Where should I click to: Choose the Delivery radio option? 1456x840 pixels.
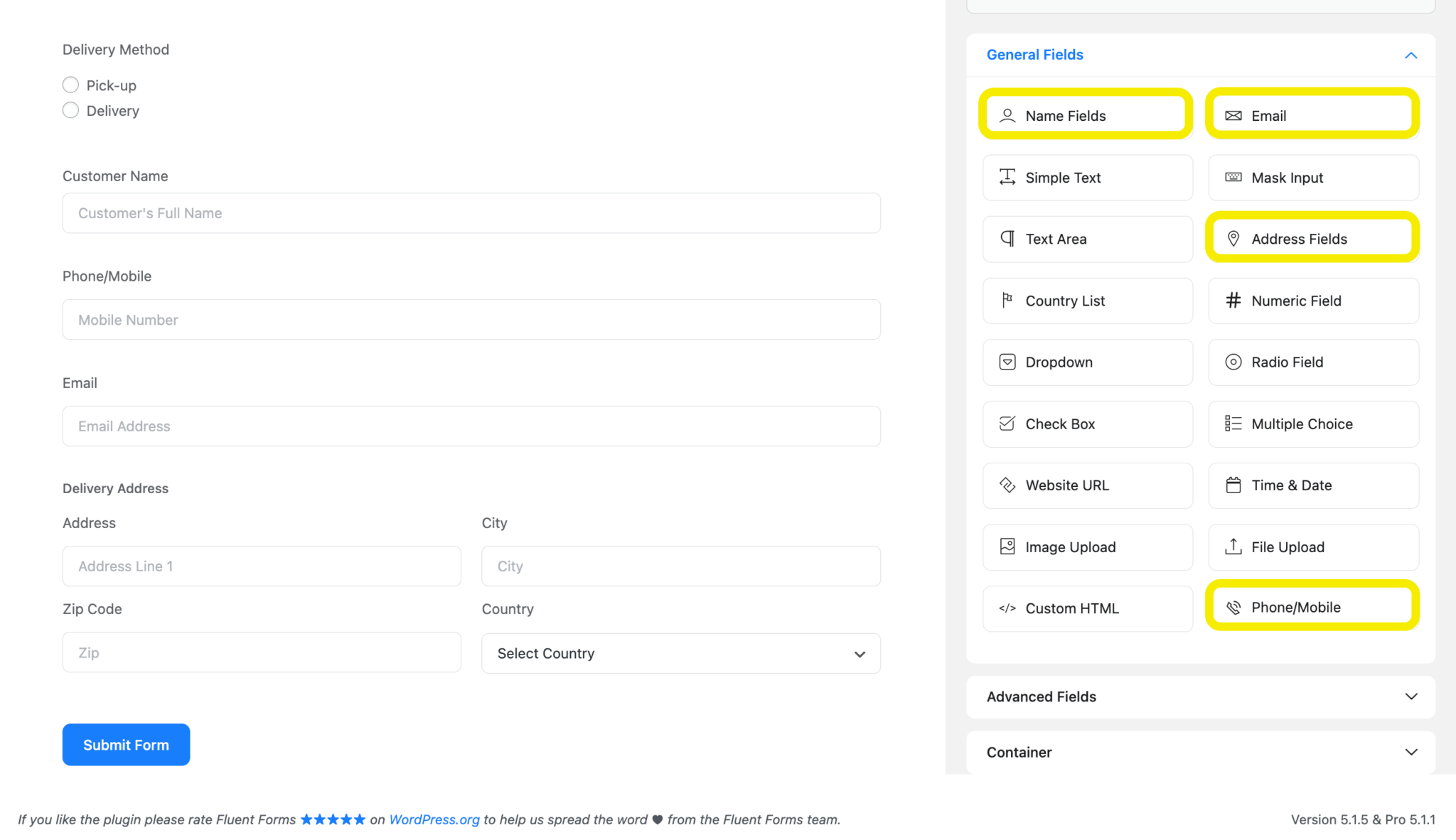click(70, 110)
